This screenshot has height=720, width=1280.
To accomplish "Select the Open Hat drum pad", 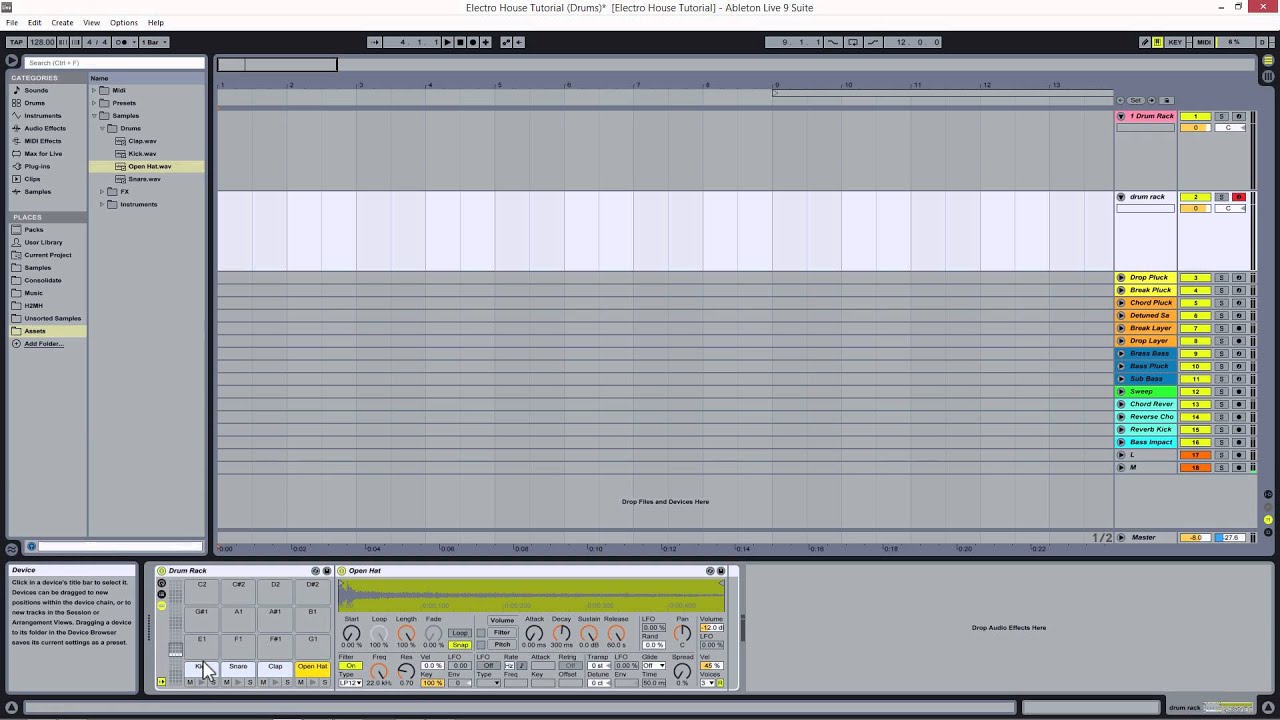I will point(312,667).
